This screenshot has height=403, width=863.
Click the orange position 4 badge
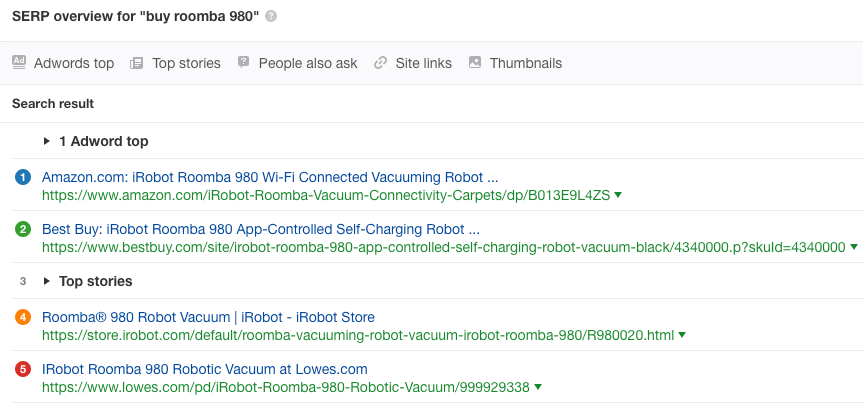click(x=23, y=317)
